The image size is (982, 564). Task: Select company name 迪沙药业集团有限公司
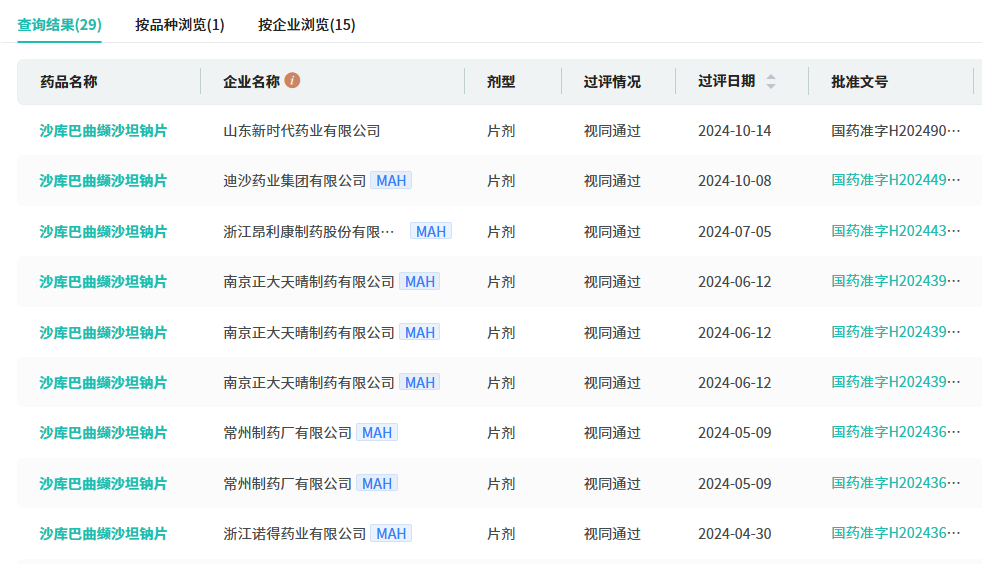coord(295,181)
